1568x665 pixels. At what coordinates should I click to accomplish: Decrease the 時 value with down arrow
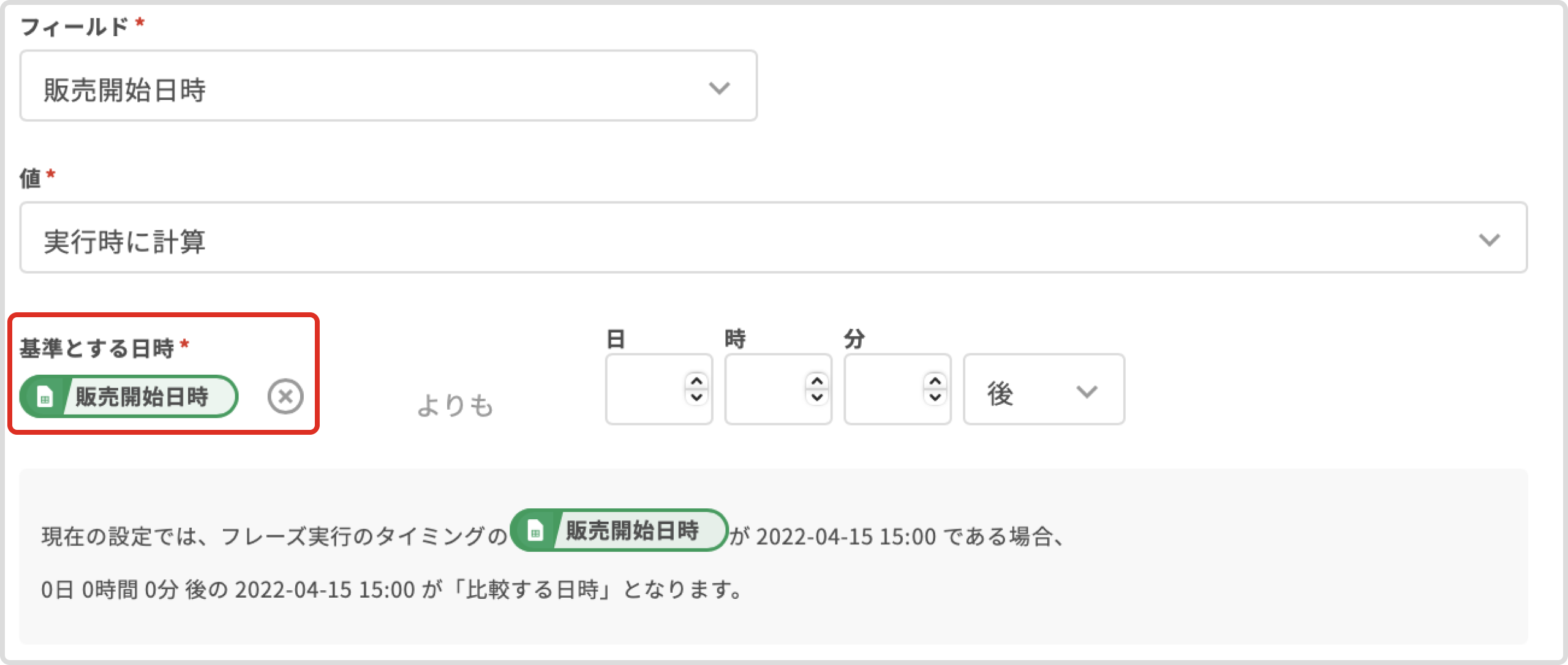click(x=816, y=397)
